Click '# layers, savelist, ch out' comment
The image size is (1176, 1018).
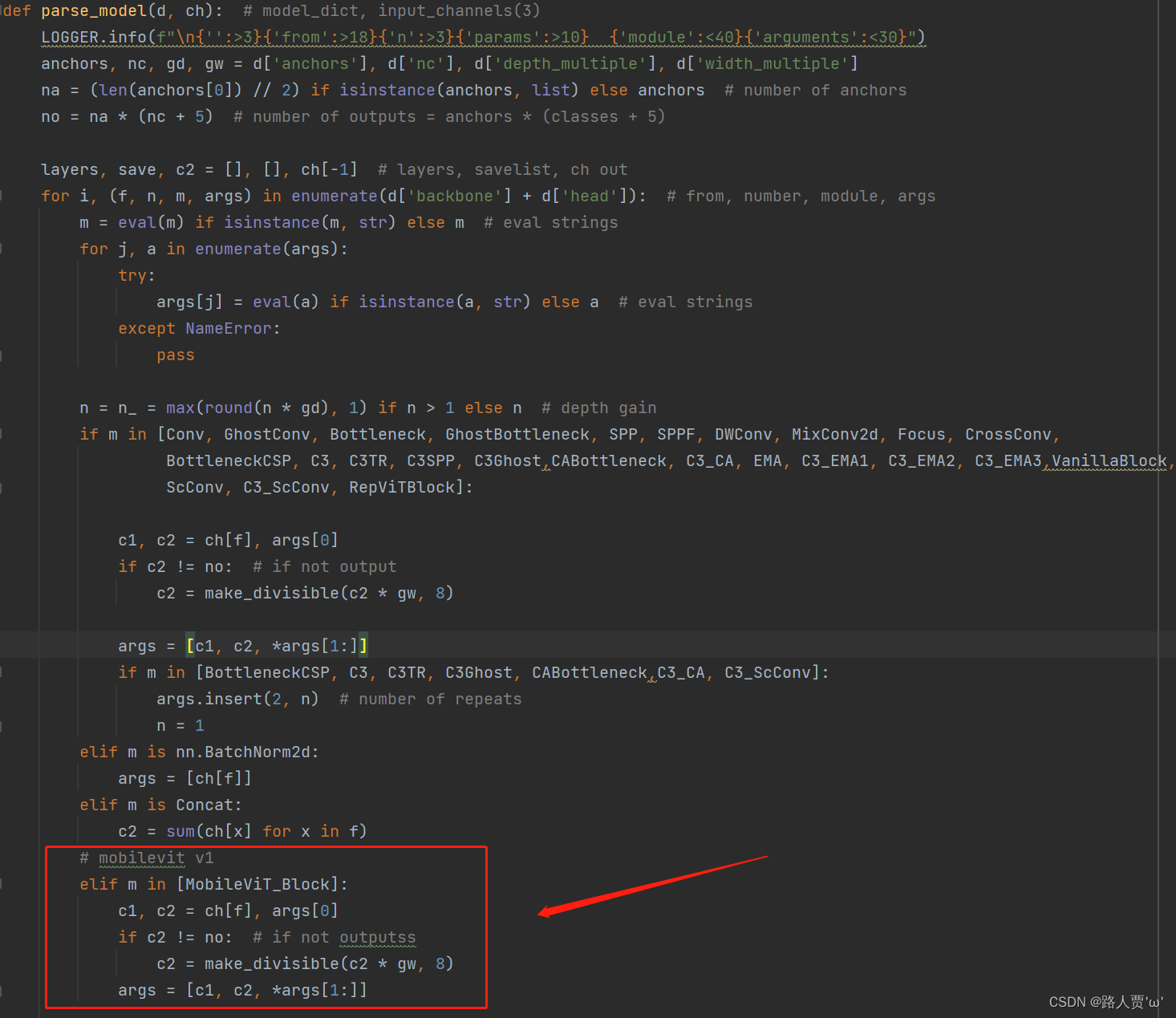[x=503, y=169]
